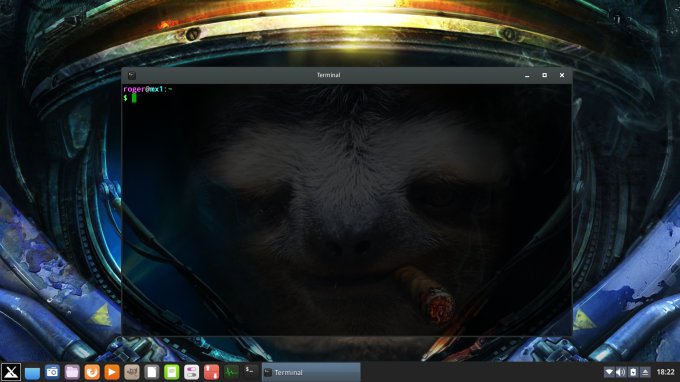Open the volume speaker tray icon
The height and width of the screenshot is (382, 680).
point(621,372)
